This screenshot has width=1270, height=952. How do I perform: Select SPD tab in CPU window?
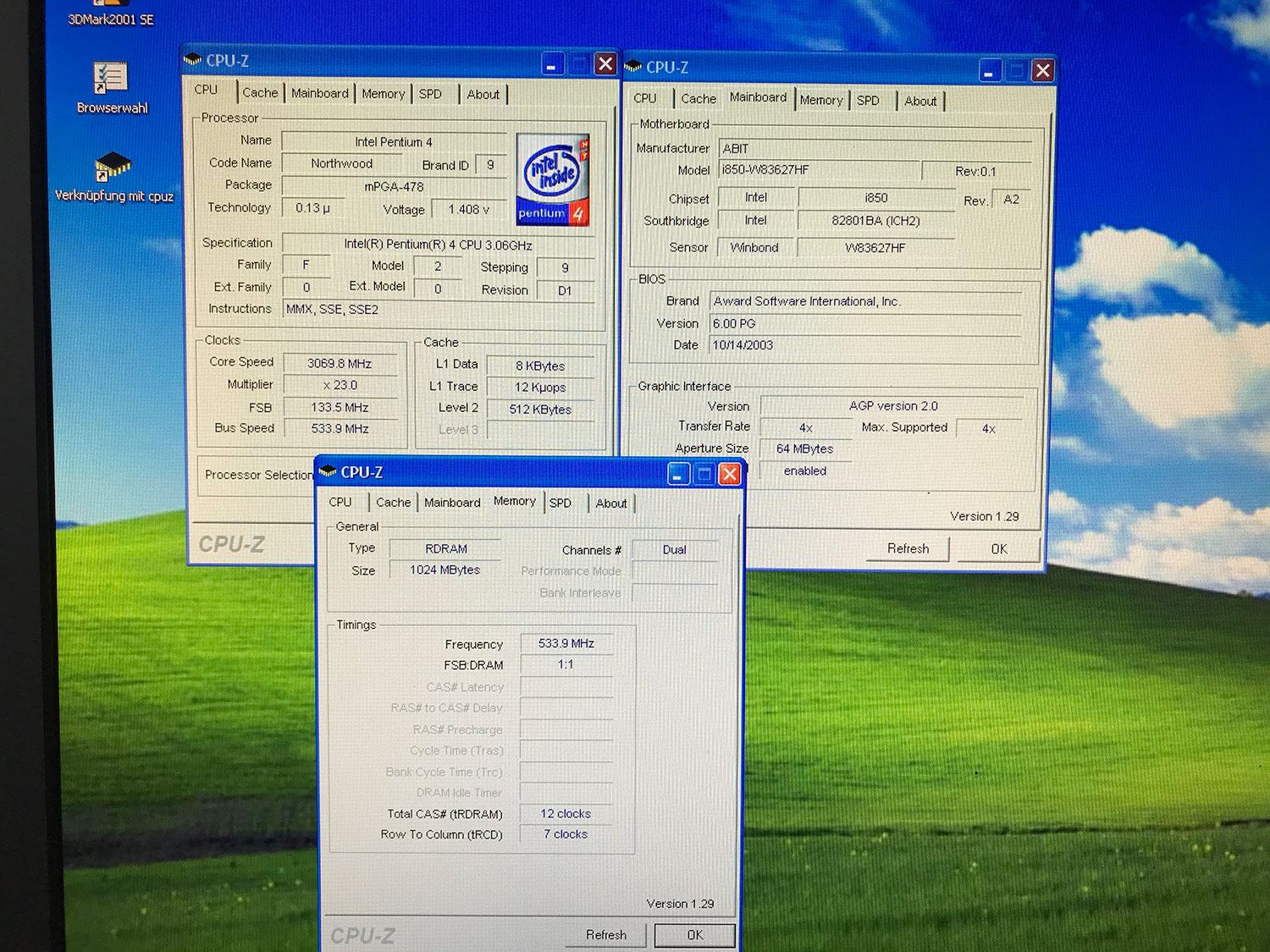tap(430, 94)
